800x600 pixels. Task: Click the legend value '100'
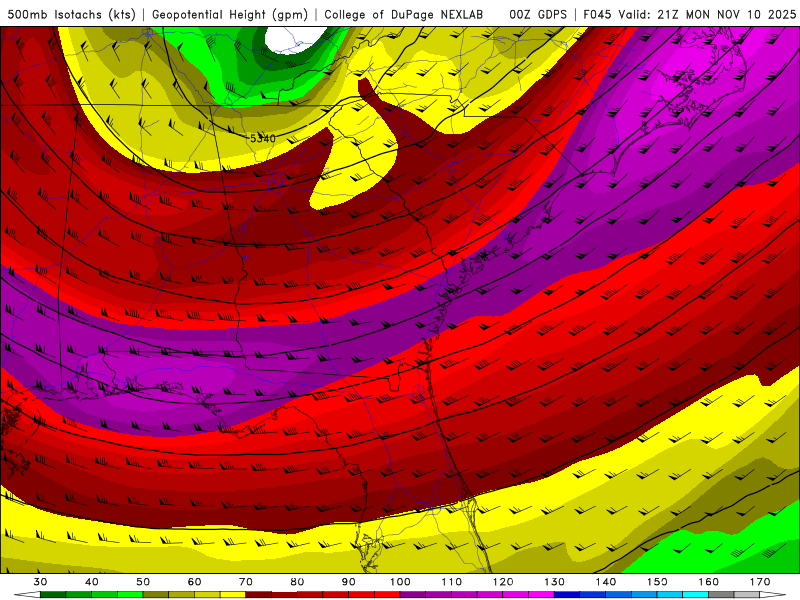[401, 582]
